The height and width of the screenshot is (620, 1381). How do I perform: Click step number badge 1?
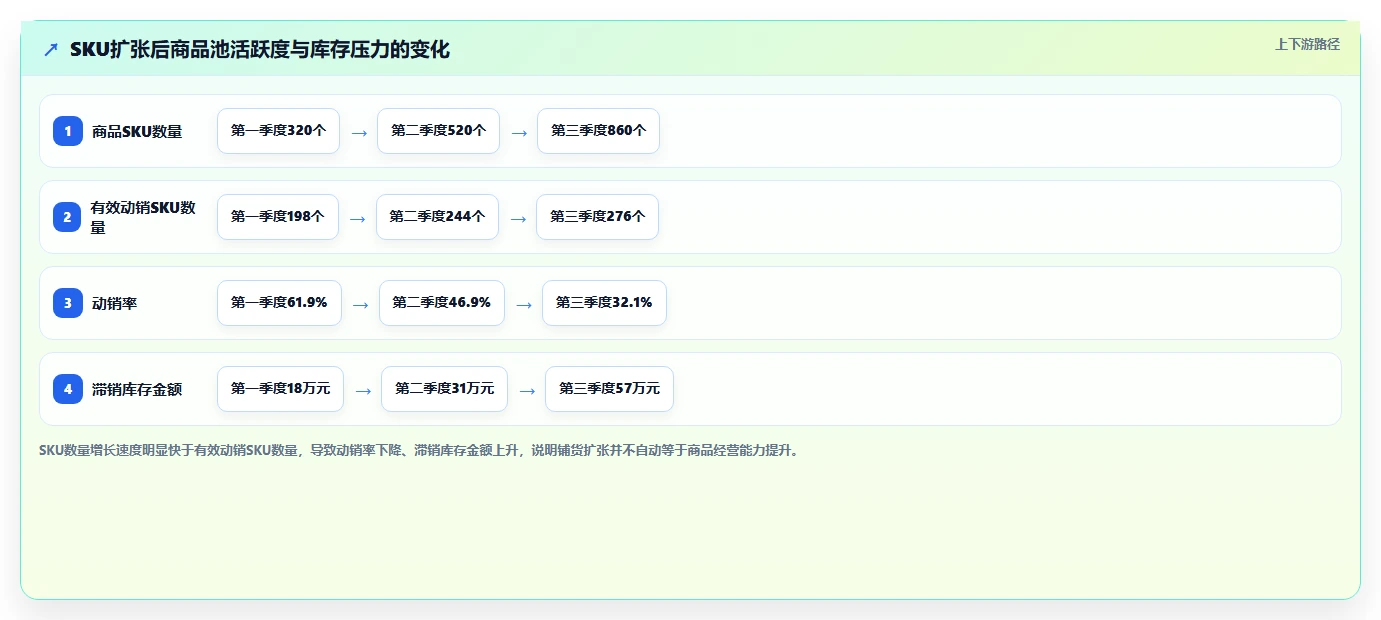click(x=68, y=131)
